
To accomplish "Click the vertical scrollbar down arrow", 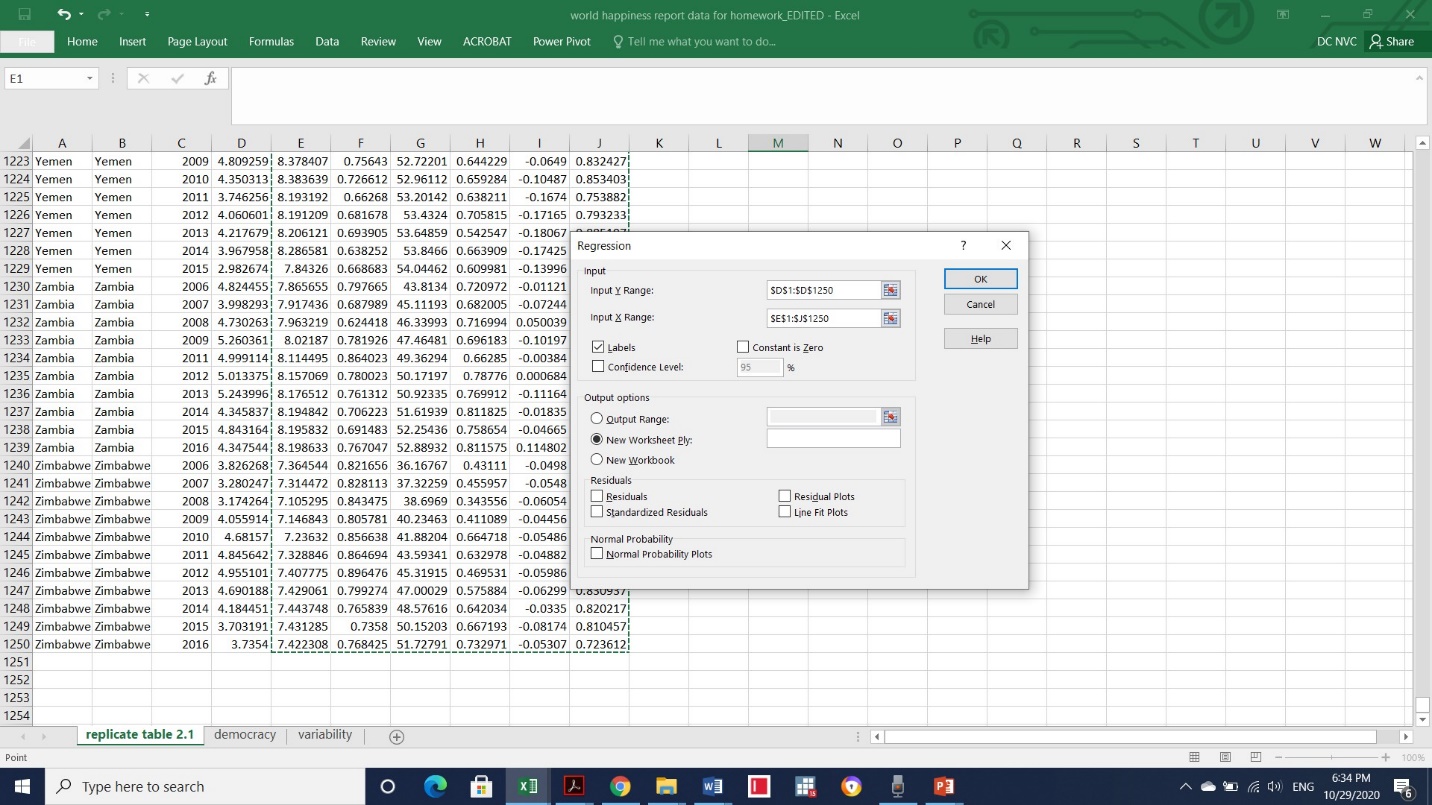I will tap(1424, 719).
